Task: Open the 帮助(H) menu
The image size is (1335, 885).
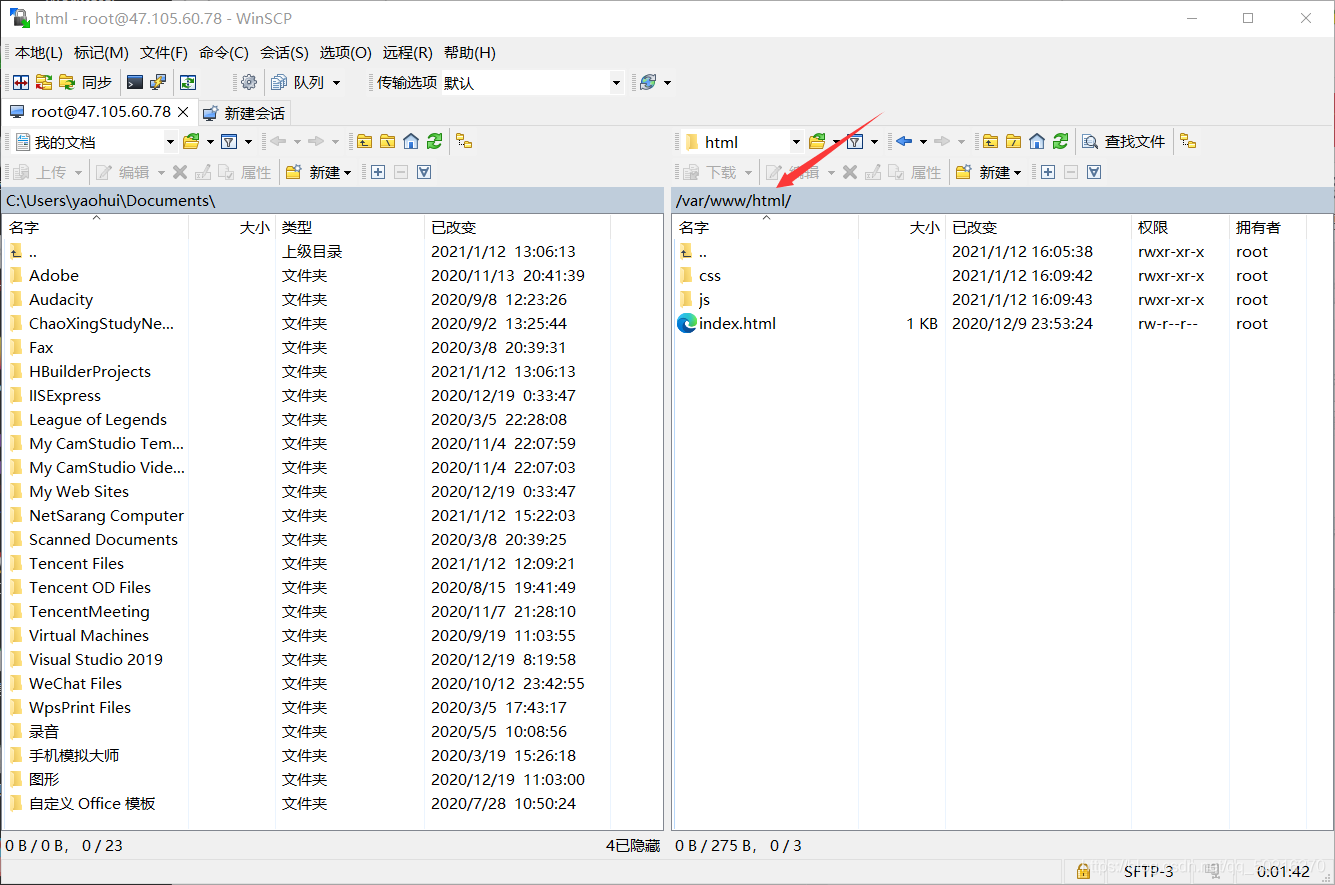Action: click(x=470, y=53)
